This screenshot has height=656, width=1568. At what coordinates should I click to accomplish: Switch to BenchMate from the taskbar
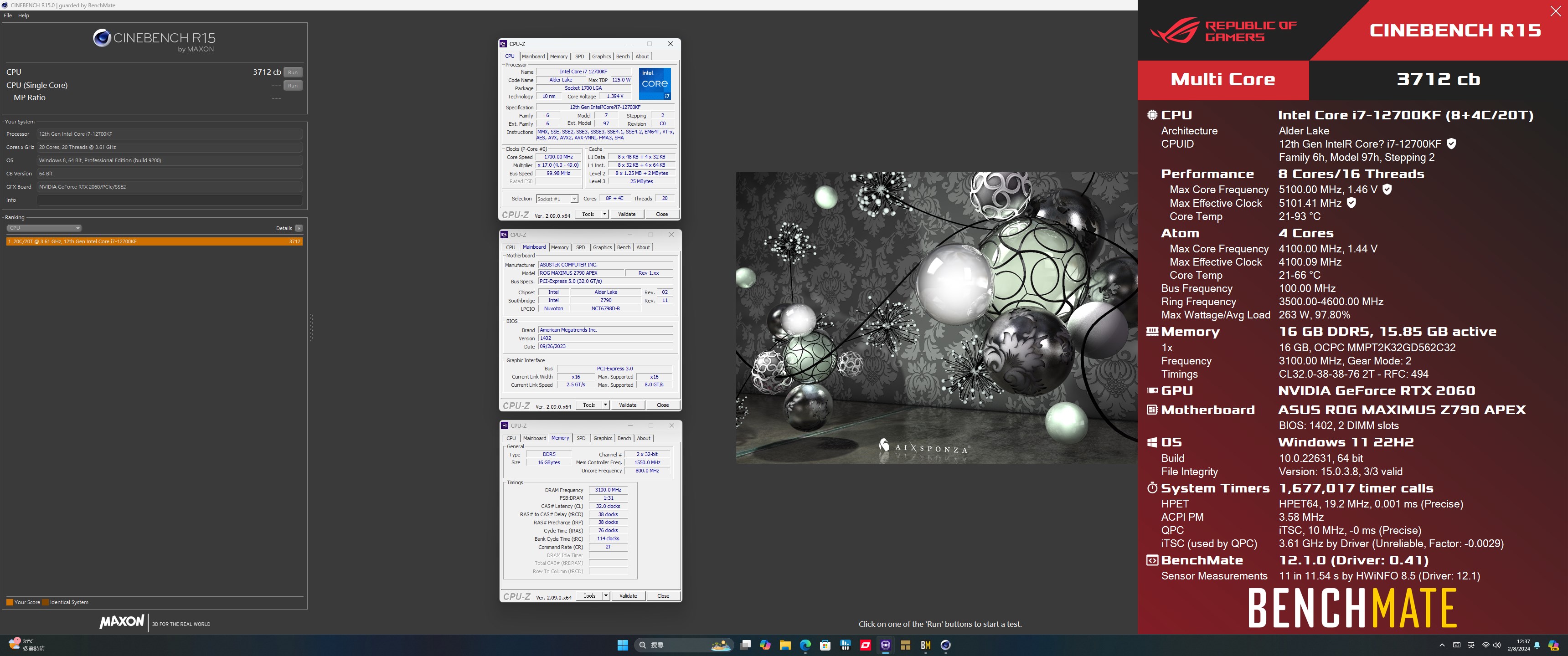pyautogui.click(x=926, y=645)
